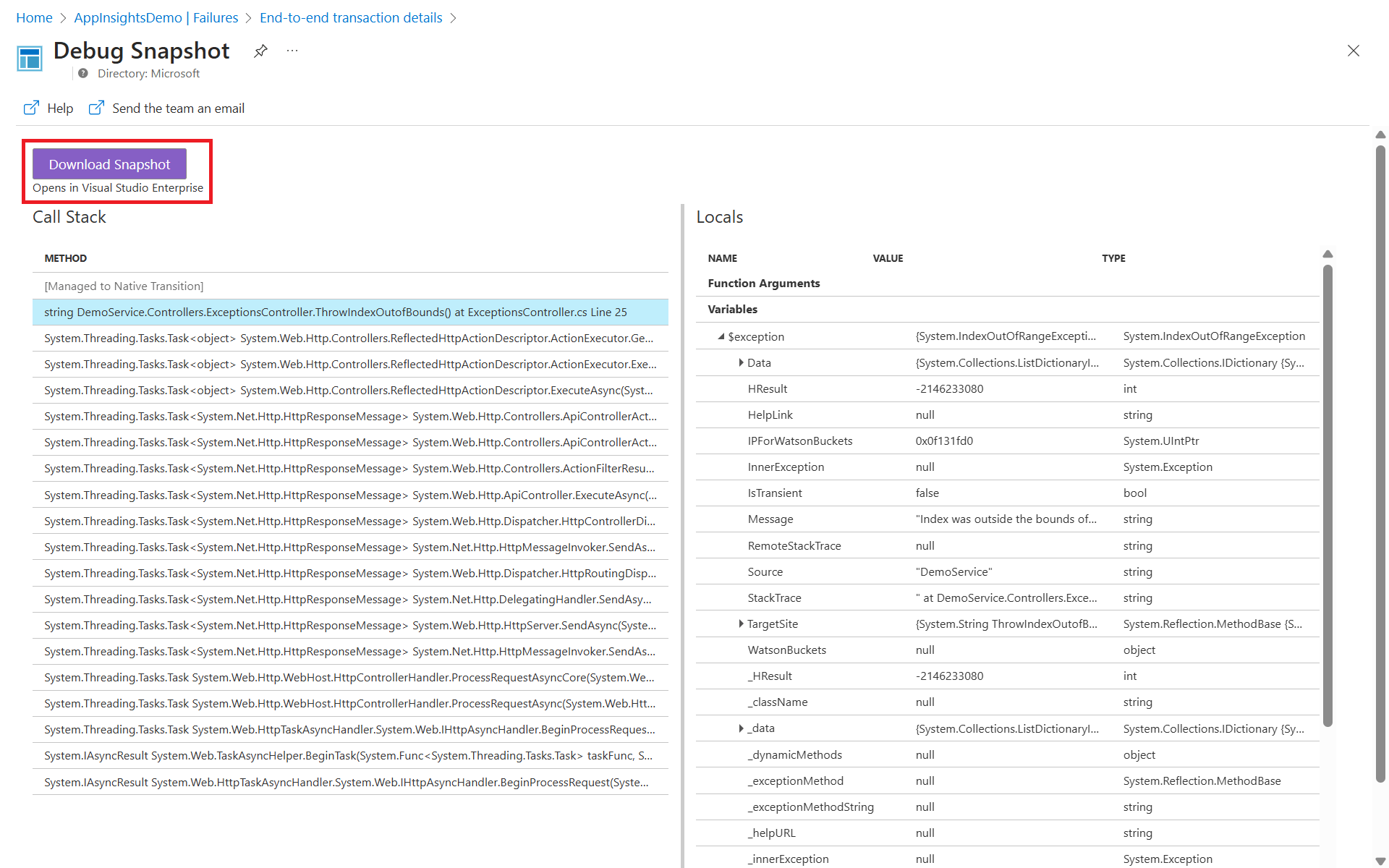Expand the TargetSite property node
Image resolution: width=1389 pixels, height=868 pixels.
741,624
